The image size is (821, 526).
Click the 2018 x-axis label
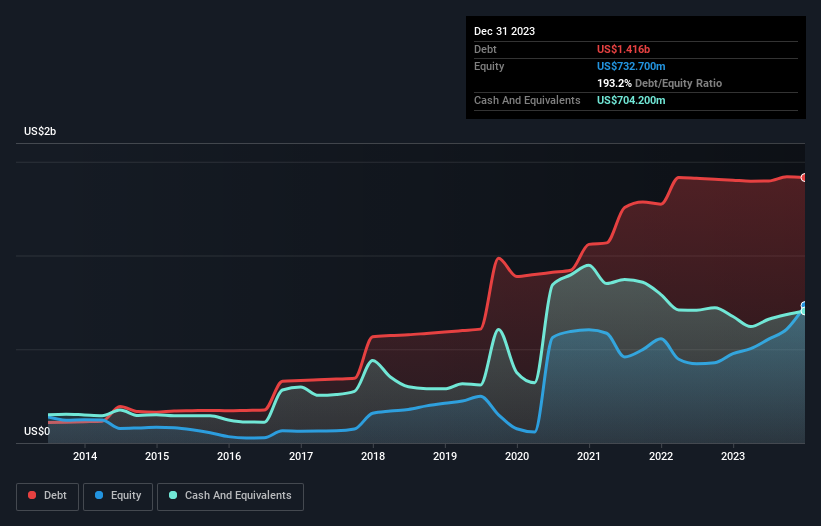click(373, 456)
